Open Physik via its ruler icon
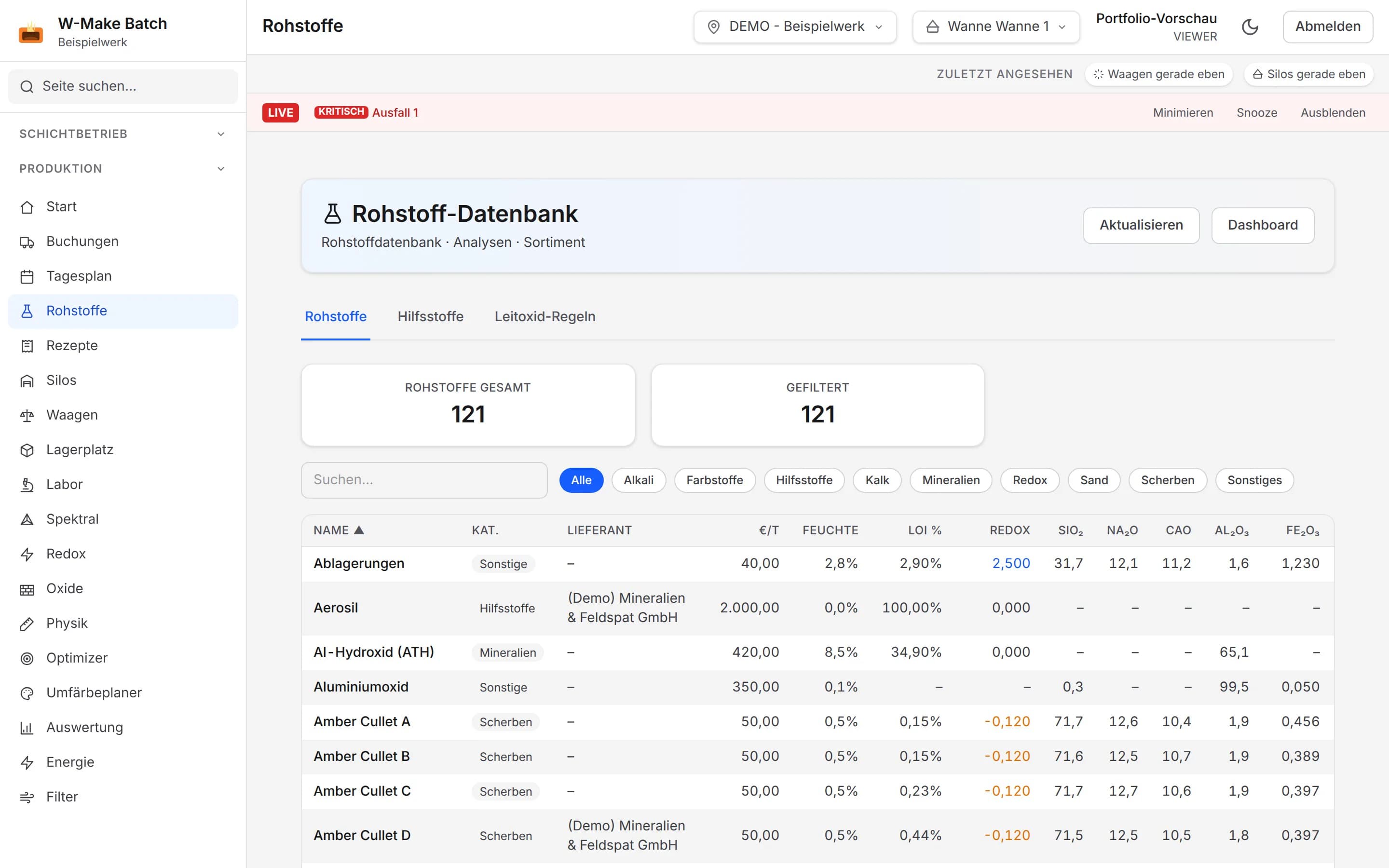 [27, 624]
